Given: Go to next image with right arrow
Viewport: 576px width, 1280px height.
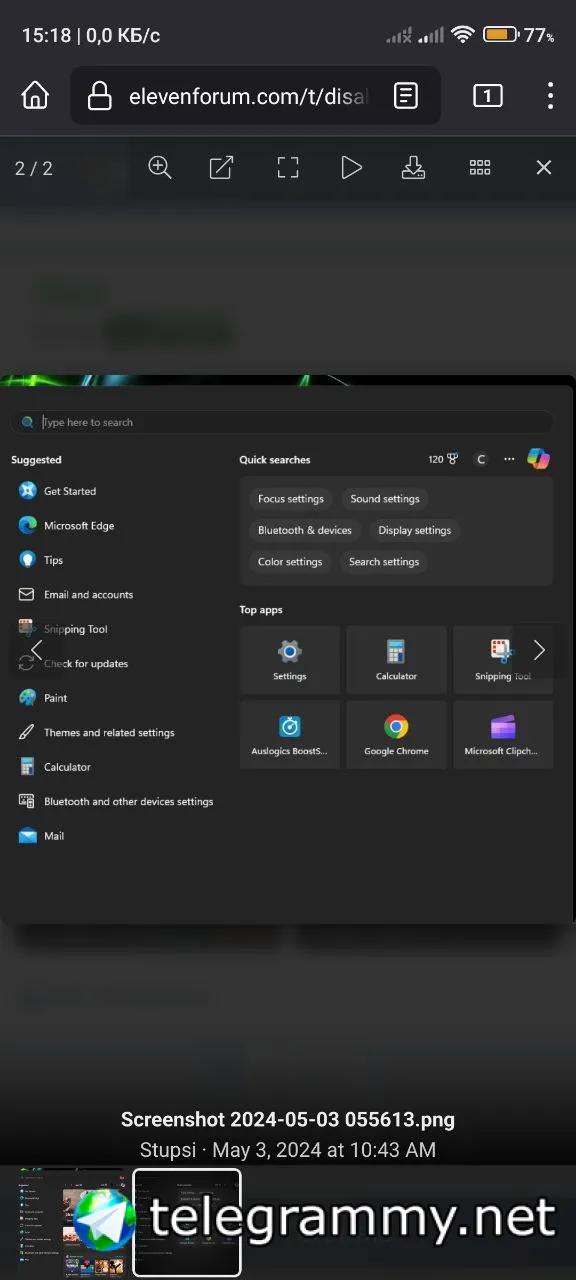Looking at the screenshot, I should [539, 650].
